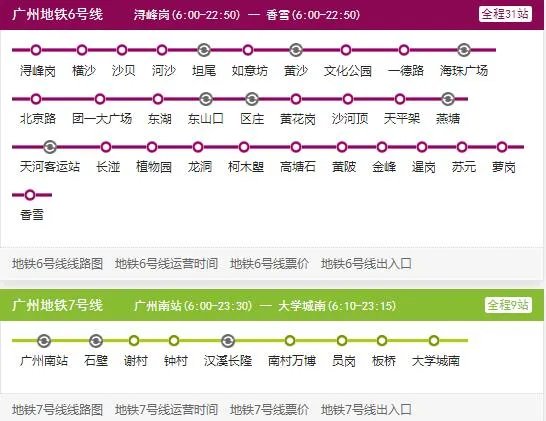This screenshot has height=421, width=546.
Task: Click the 谢村 station circle
Action: click(134, 341)
